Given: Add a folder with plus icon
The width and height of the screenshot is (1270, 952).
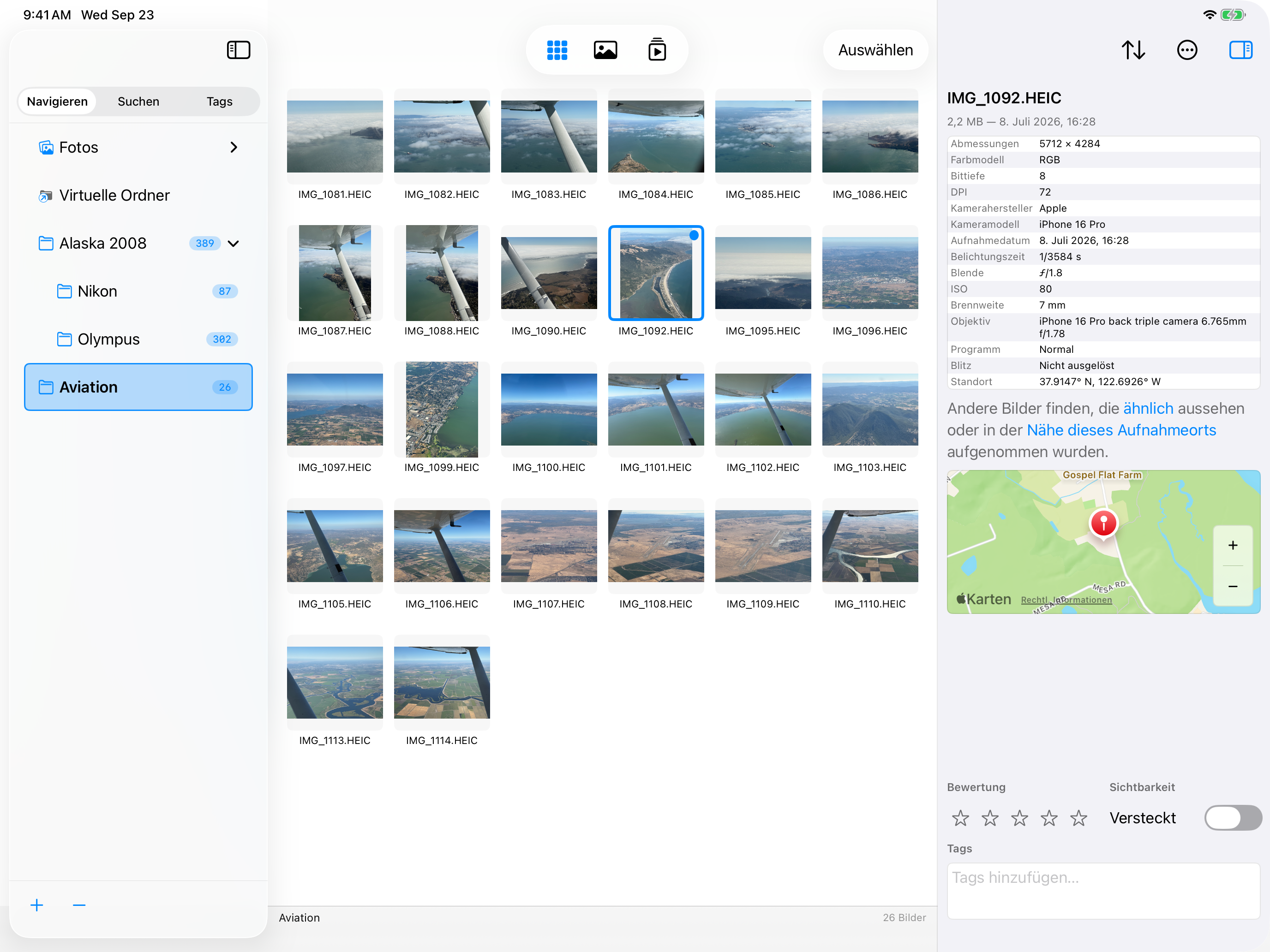Looking at the screenshot, I should [37, 905].
